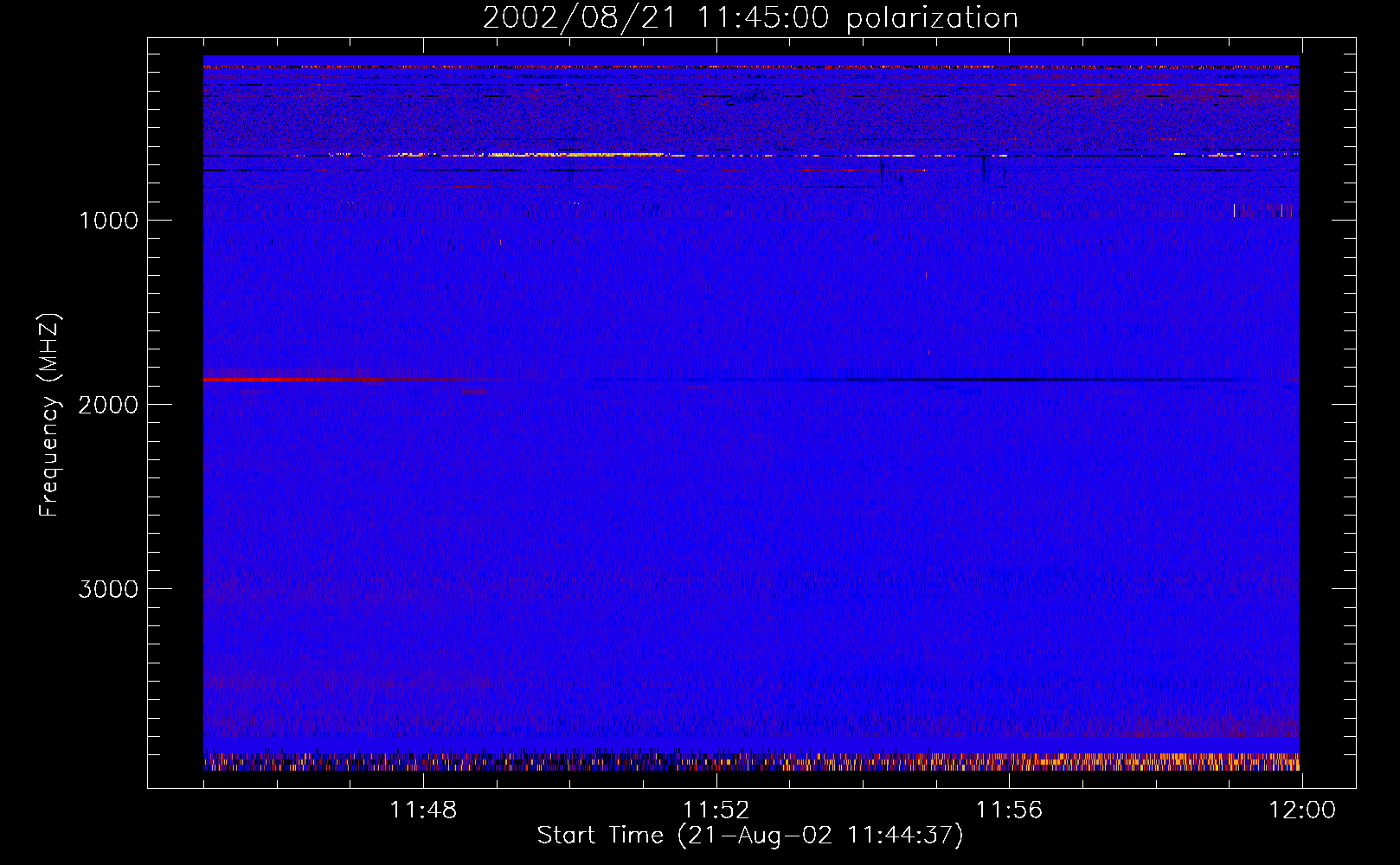Click the 11:52 time tick label
Viewport: 1400px width, 865px height.
716,811
